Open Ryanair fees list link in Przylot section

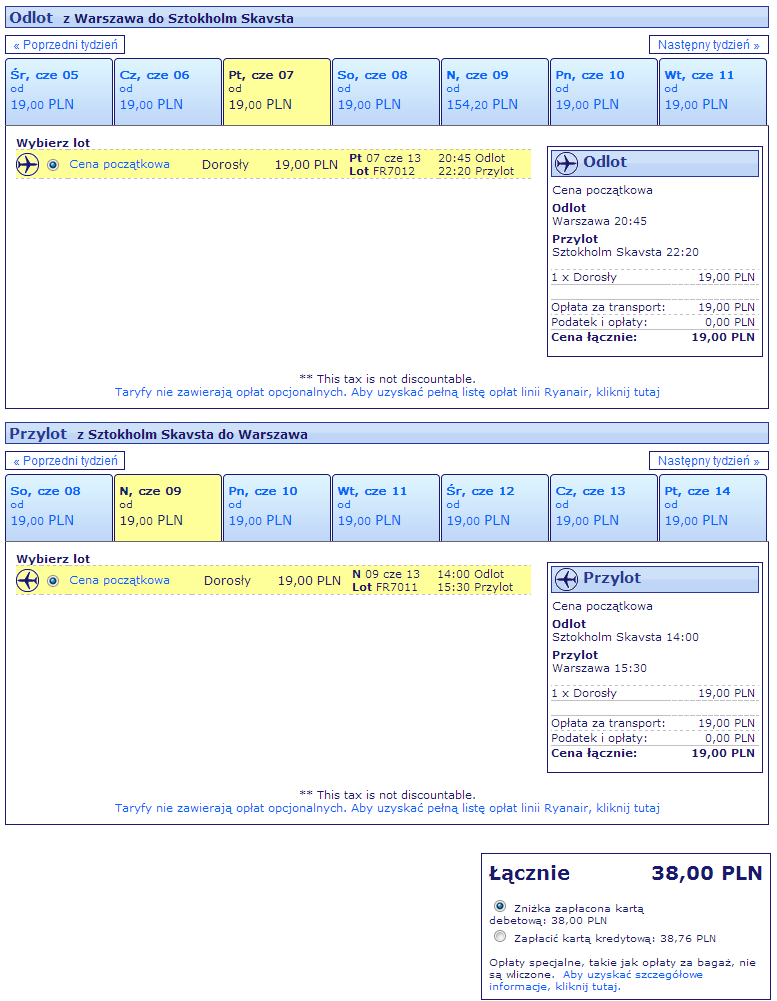(387, 809)
